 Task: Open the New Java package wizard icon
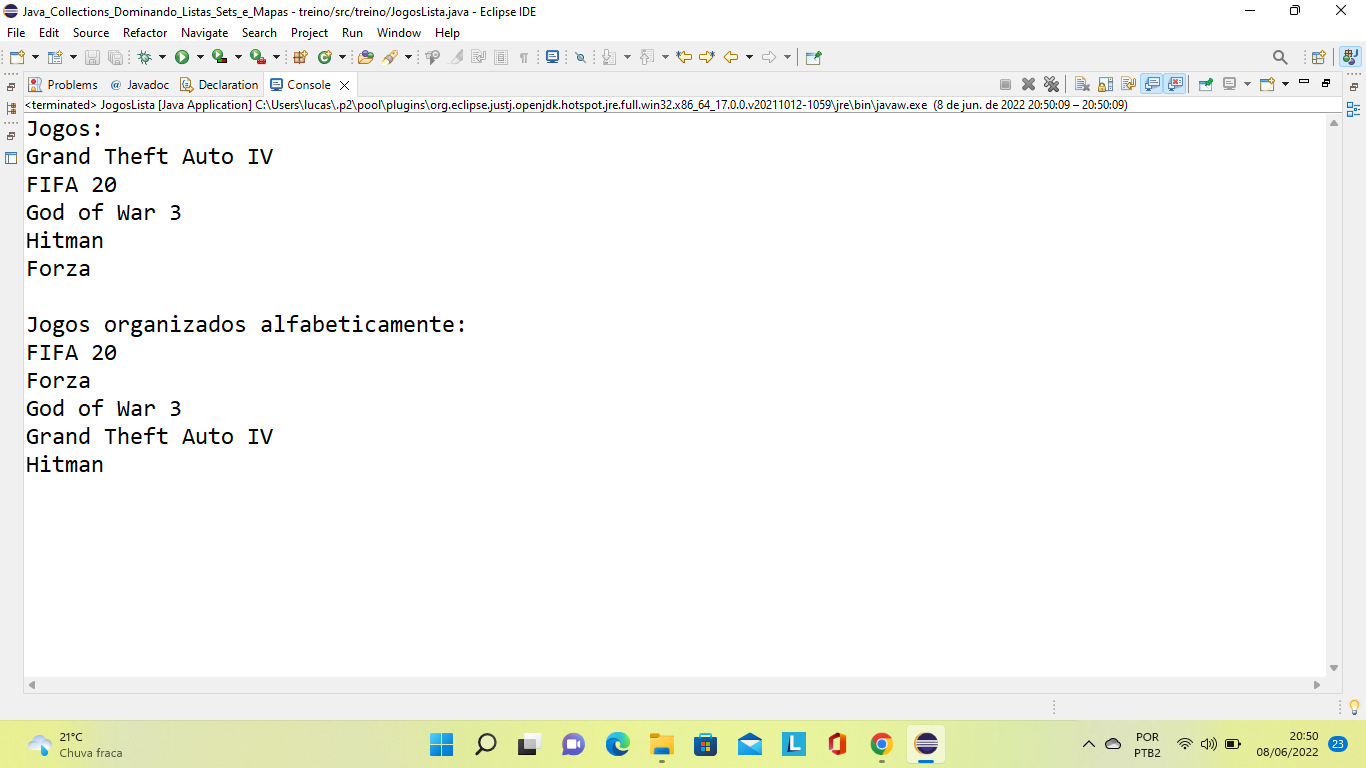[298, 57]
